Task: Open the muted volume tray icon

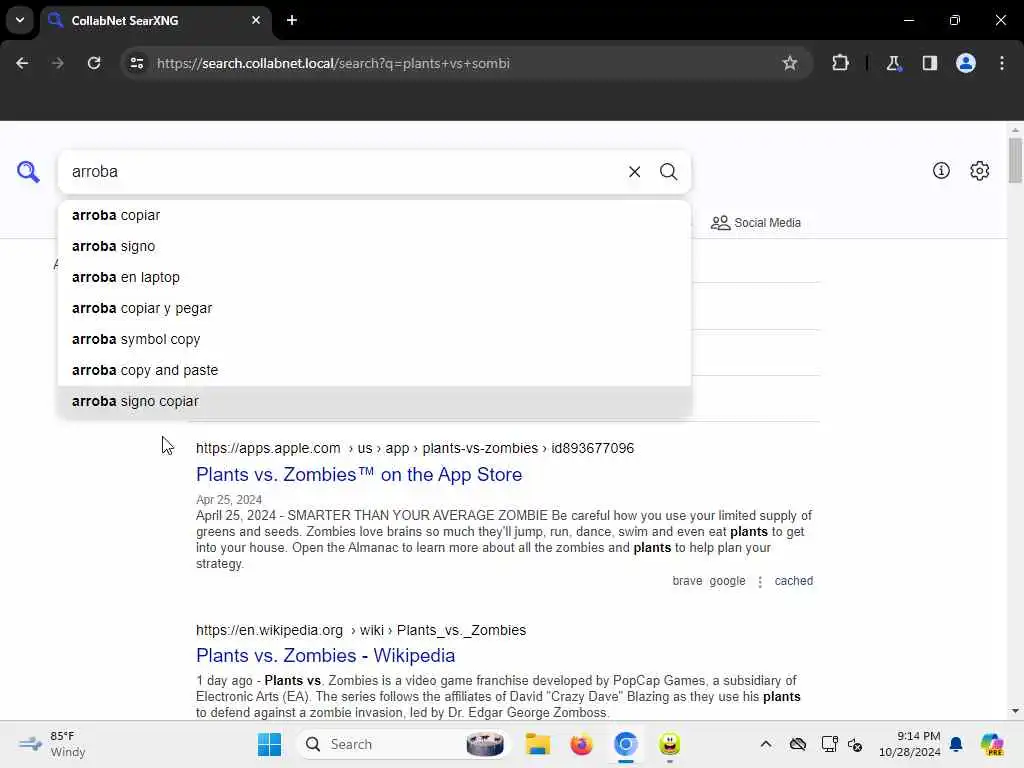Action: pyautogui.click(x=856, y=744)
